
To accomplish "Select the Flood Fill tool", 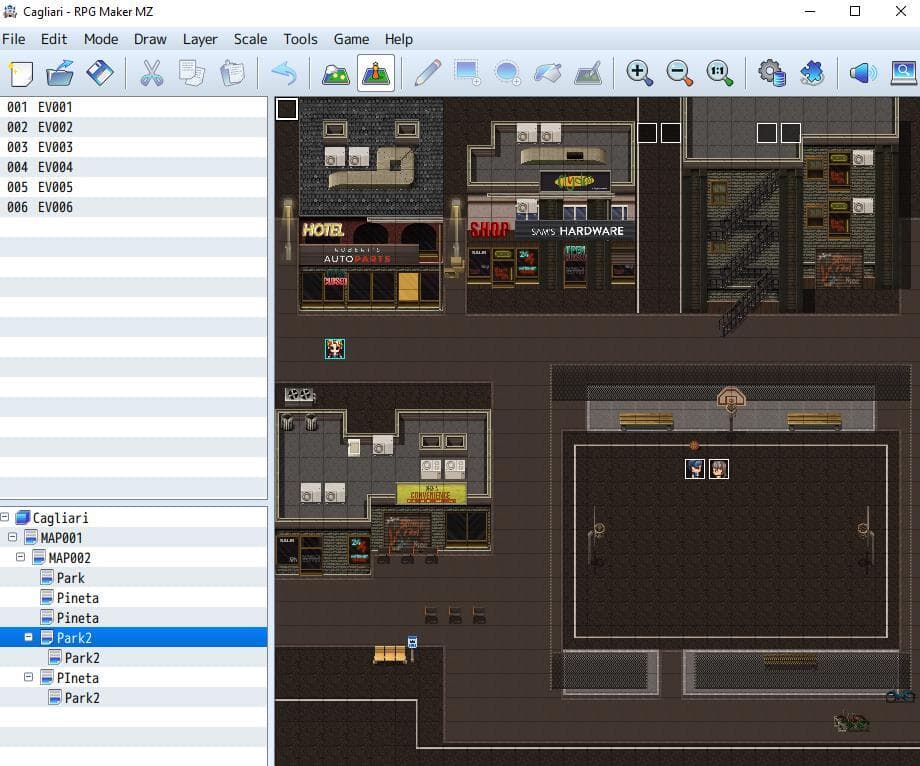I will tap(547, 73).
